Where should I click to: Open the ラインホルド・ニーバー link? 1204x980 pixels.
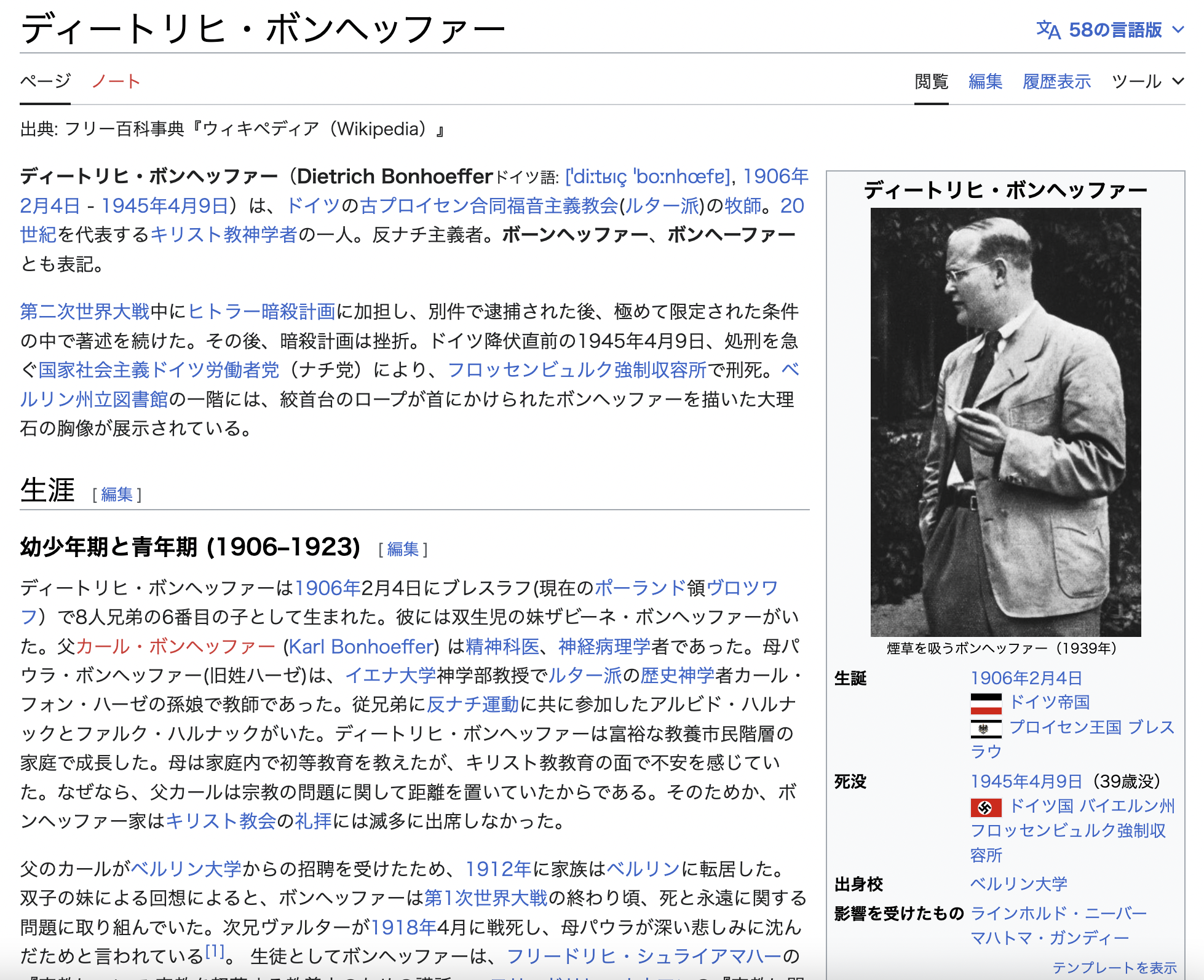point(1058,914)
